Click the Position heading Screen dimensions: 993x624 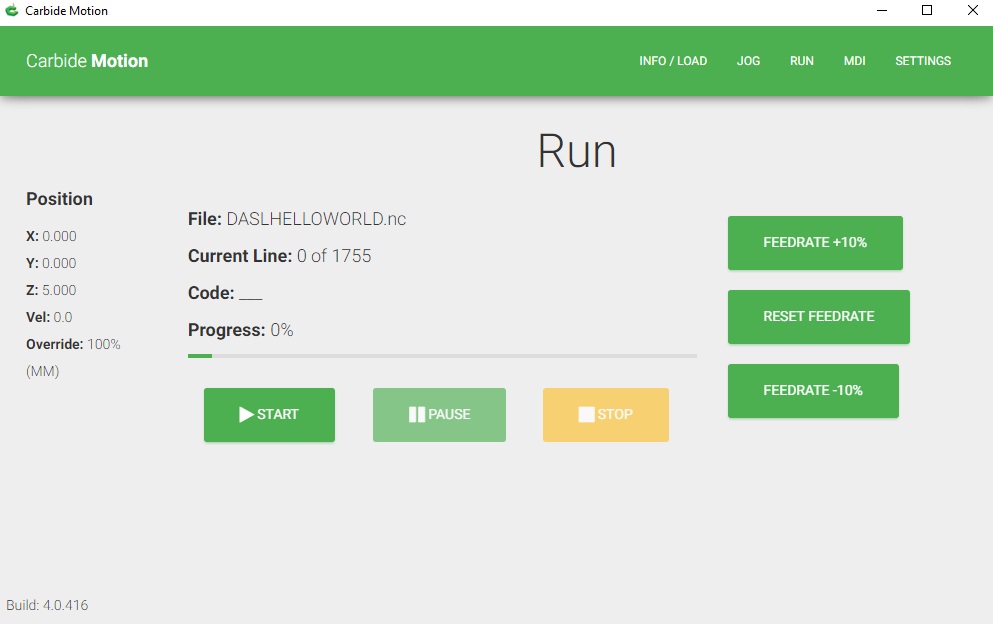pyautogui.click(x=60, y=199)
